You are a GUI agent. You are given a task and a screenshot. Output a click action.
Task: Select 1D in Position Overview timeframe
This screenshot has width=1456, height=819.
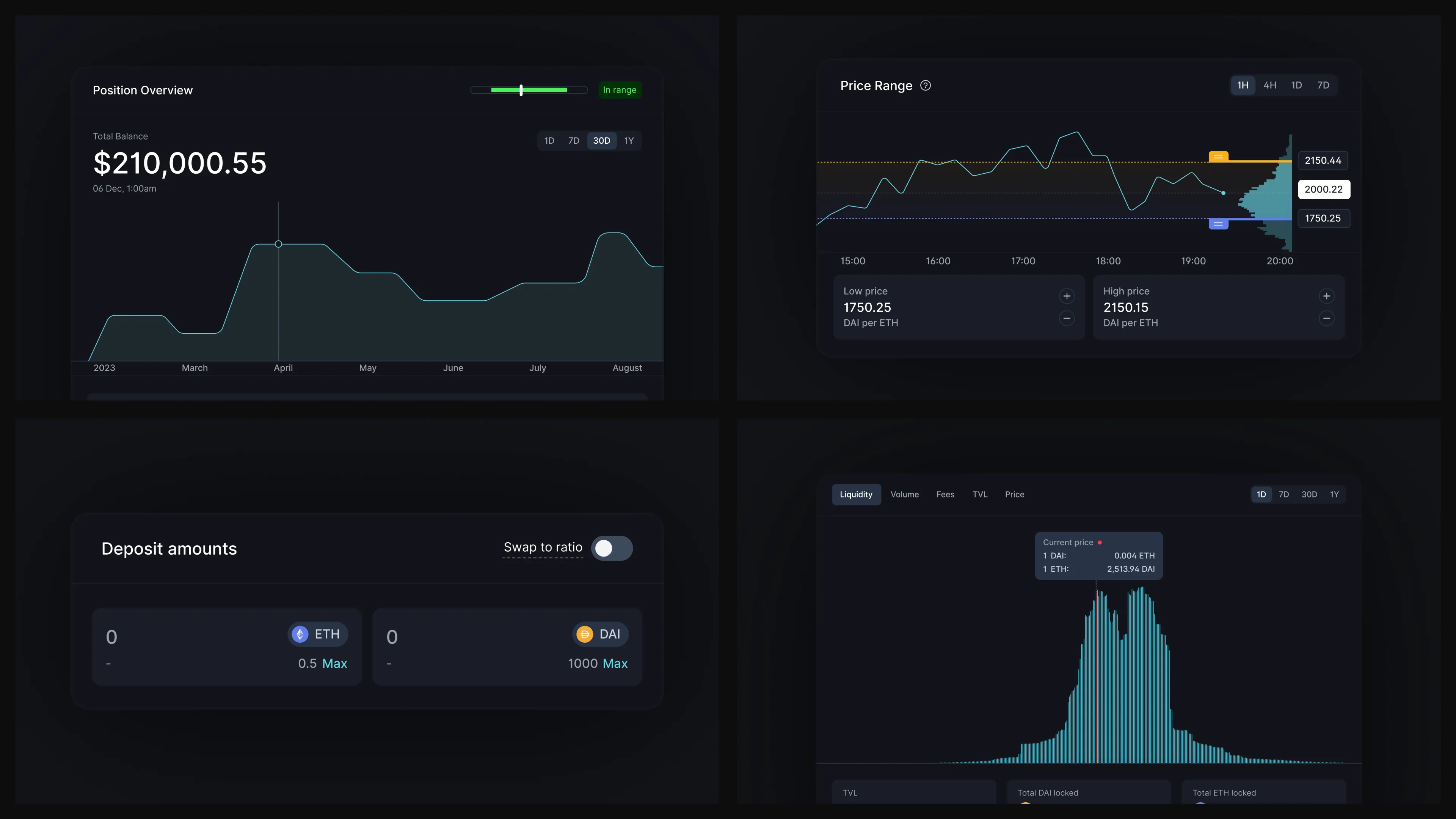coord(549,141)
